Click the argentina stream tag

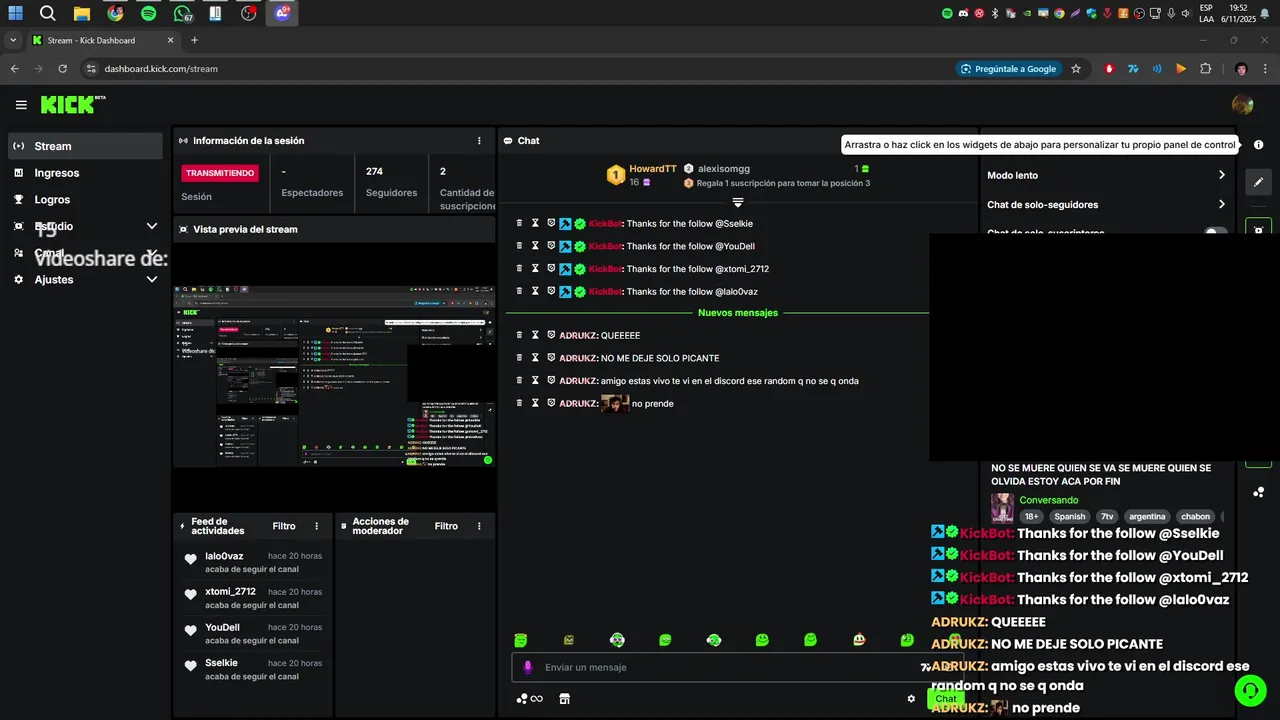1147,517
